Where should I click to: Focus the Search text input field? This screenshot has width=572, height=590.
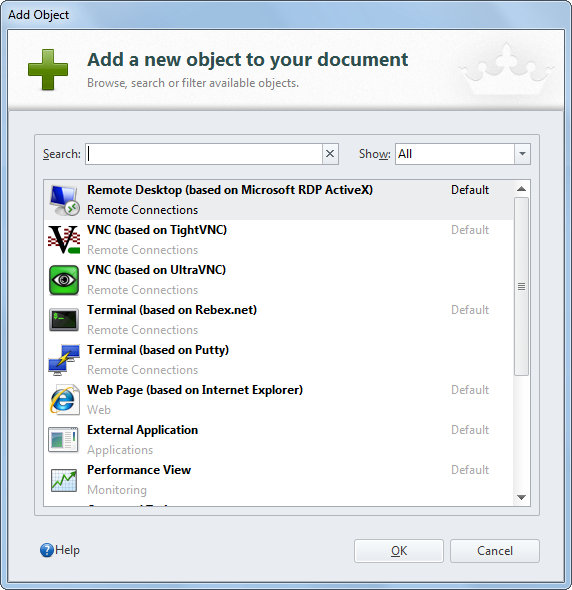[204, 154]
